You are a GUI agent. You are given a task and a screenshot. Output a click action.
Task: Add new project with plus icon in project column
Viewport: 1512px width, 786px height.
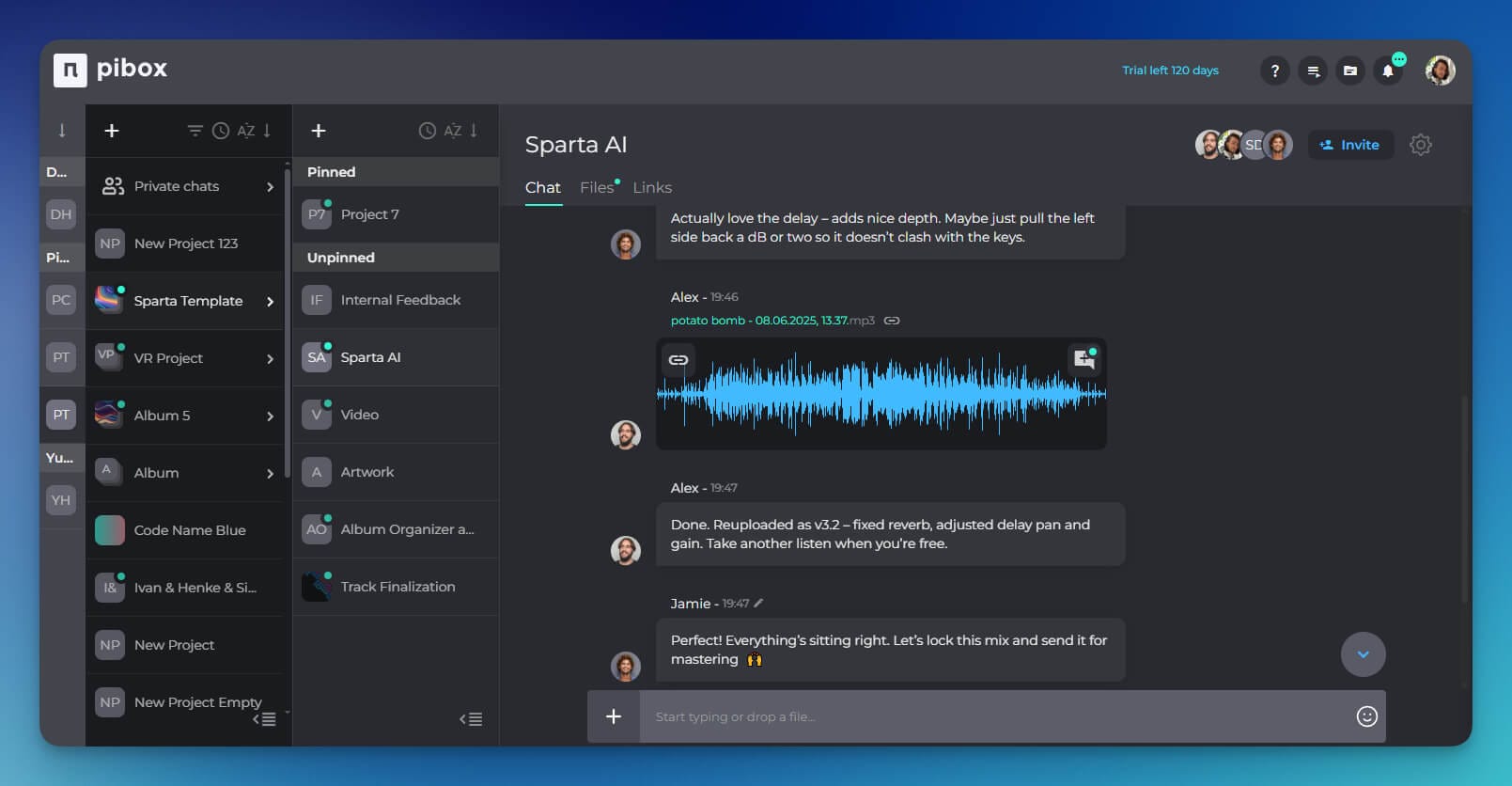(x=112, y=131)
